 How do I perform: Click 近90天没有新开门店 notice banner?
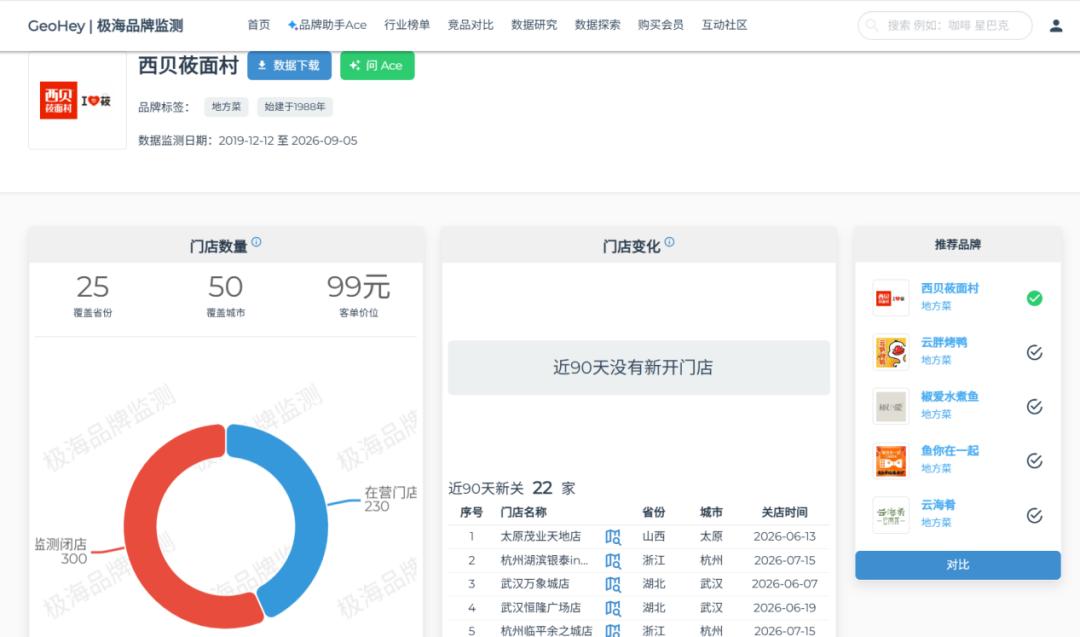coord(638,368)
